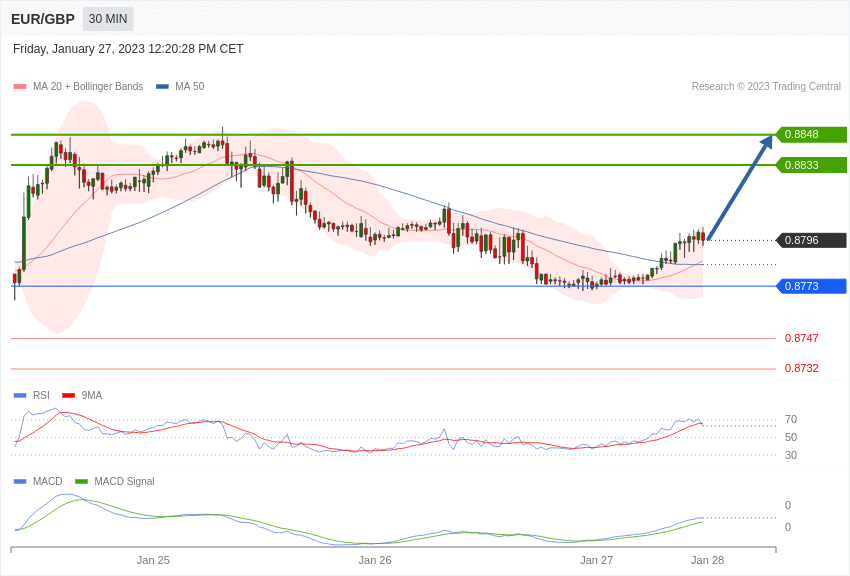Click the Jan 27 date axis label

(596, 560)
